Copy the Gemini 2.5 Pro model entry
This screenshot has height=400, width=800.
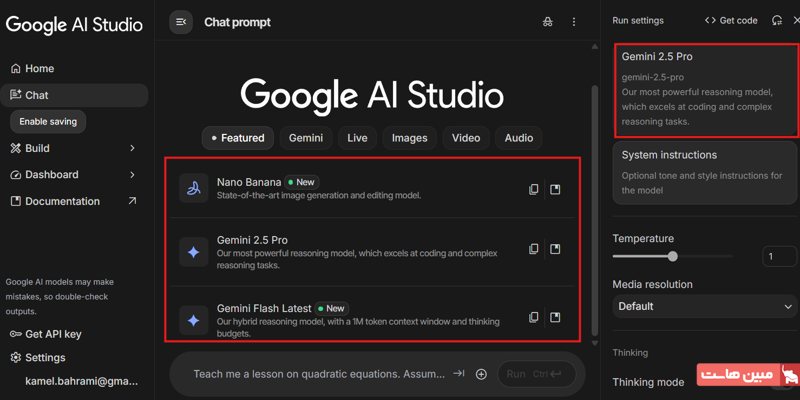coord(533,249)
